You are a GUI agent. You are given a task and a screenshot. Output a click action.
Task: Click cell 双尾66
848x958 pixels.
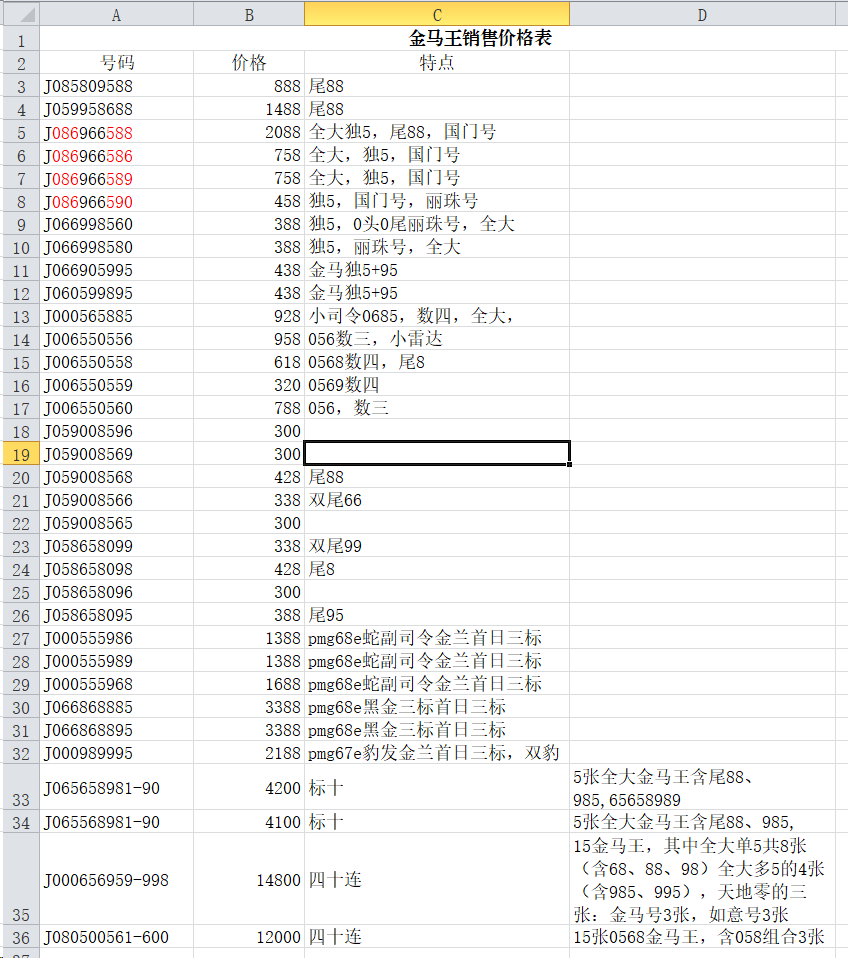click(437, 500)
